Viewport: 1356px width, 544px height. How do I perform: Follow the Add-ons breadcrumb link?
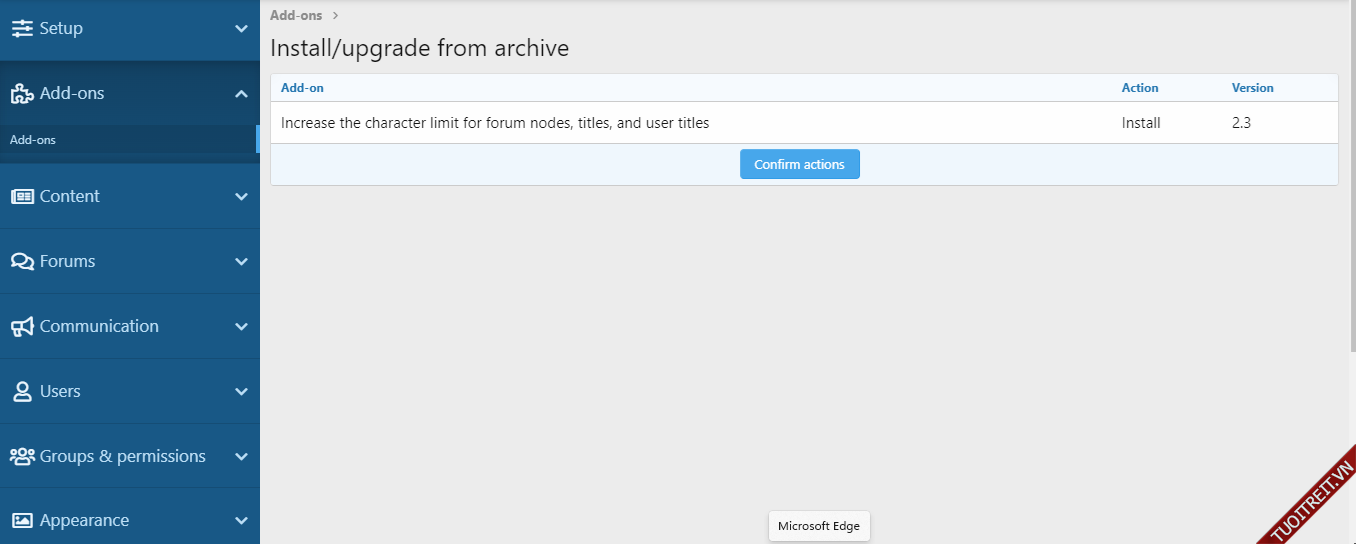click(x=296, y=16)
